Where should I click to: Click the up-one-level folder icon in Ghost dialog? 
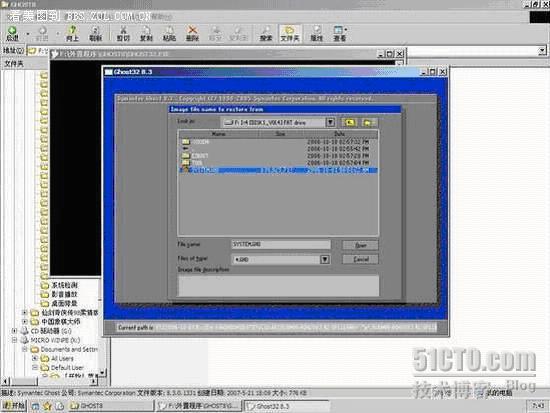[x=349, y=122]
